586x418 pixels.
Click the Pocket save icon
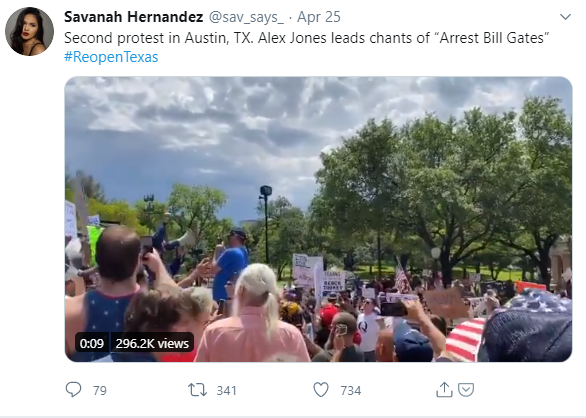coord(466,390)
